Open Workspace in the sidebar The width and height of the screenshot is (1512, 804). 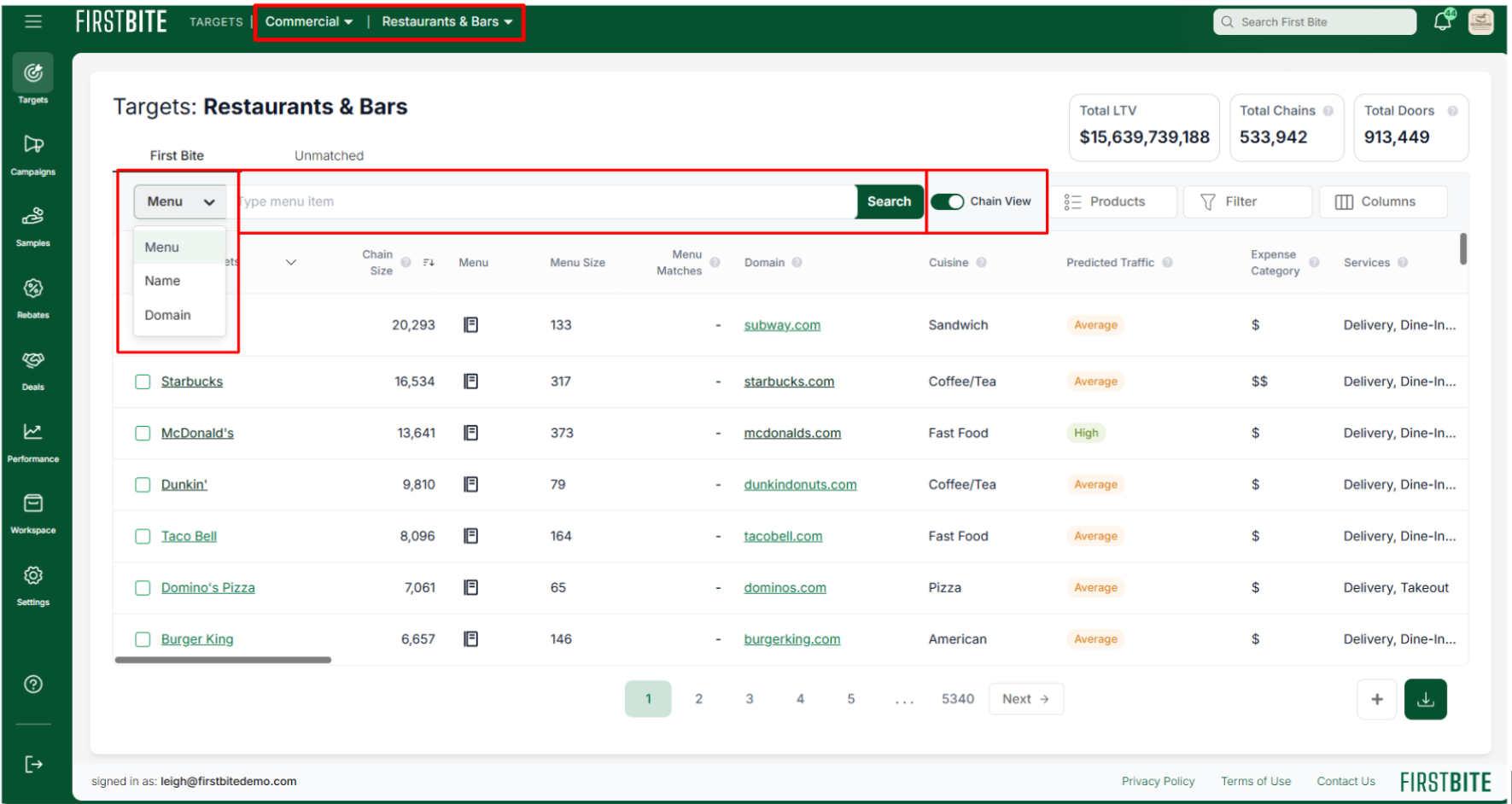(x=33, y=513)
